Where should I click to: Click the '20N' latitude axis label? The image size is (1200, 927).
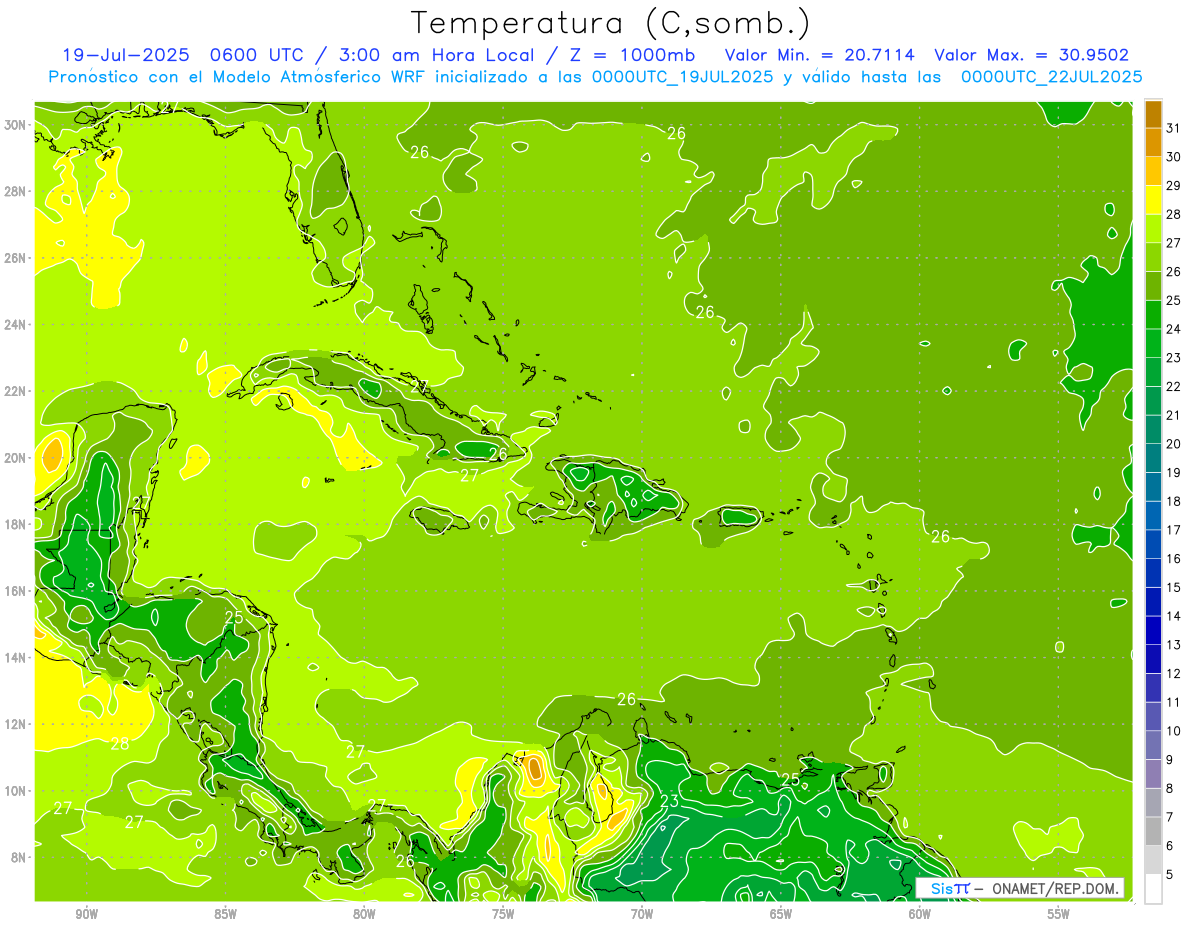[16, 458]
